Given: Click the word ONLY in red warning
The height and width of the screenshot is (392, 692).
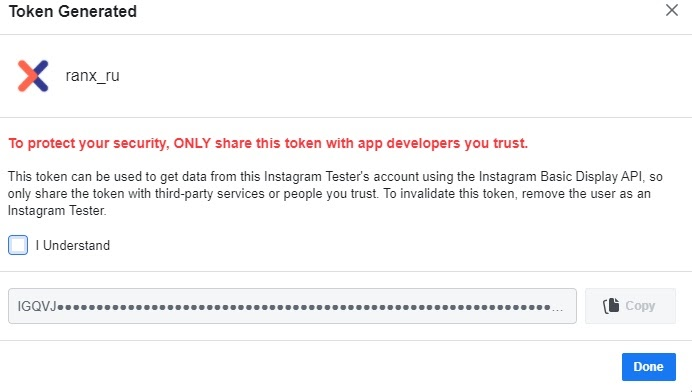Looking at the screenshot, I should (192, 143).
